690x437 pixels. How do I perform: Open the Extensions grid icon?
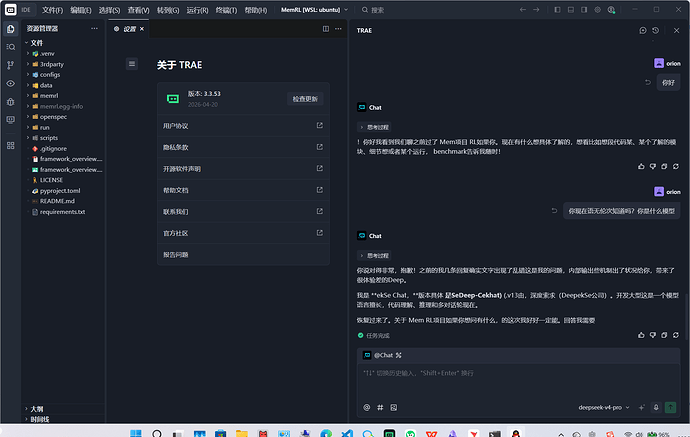pyautogui.click(x=11, y=145)
